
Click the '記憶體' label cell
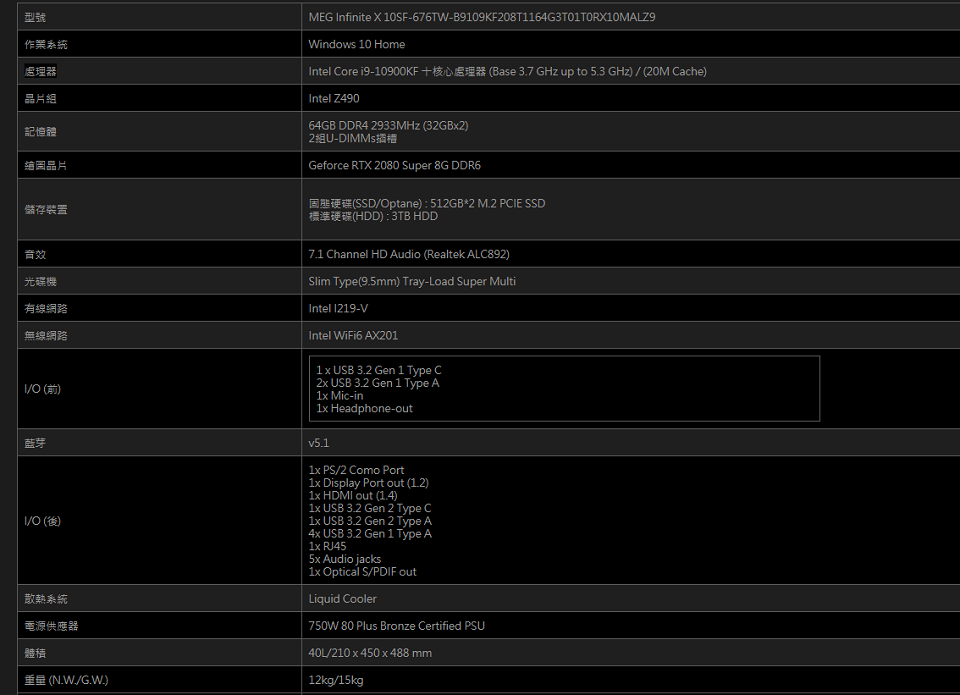(159, 132)
